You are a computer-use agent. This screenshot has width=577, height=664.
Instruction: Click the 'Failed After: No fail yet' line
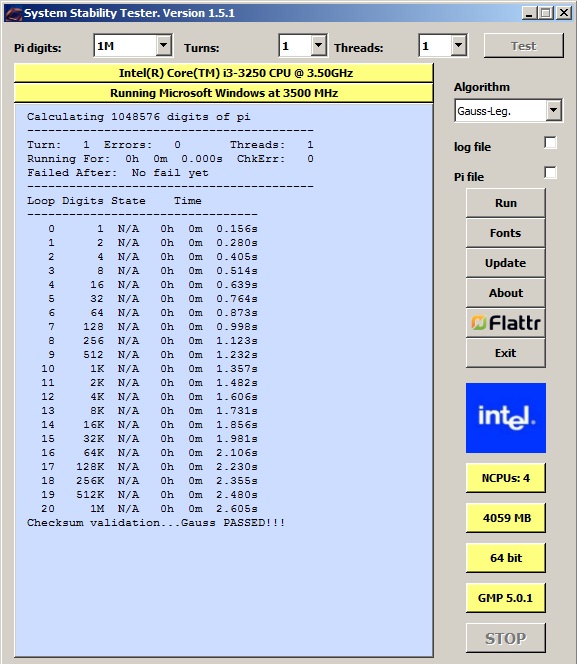118,173
